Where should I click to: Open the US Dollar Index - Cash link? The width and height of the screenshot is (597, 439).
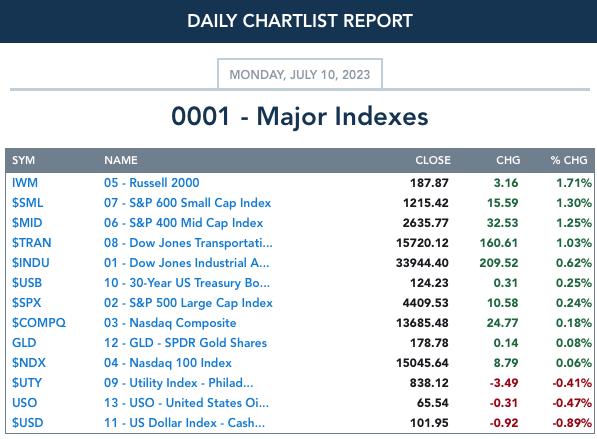(184, 423)
